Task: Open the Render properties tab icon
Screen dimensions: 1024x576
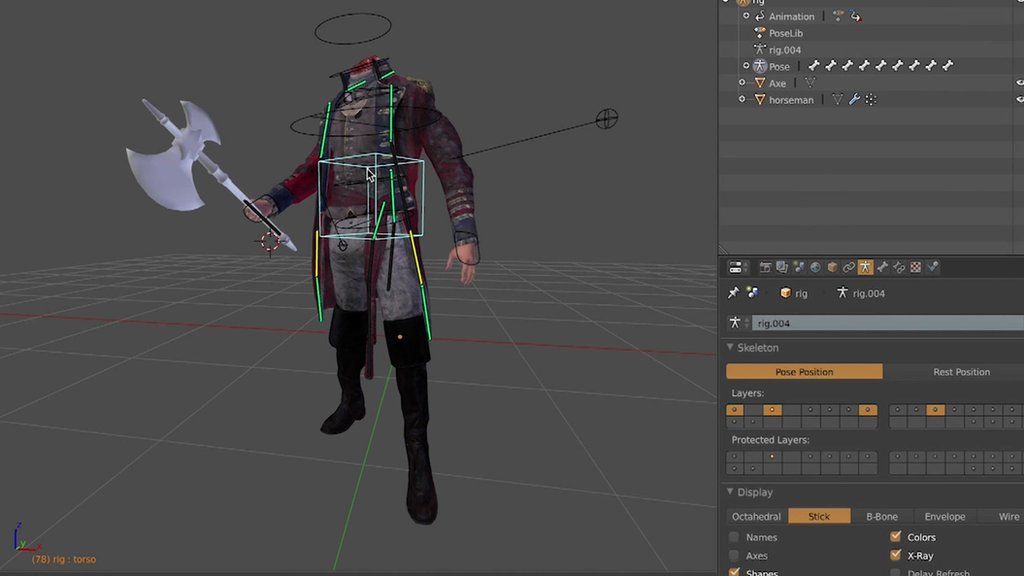Action: coord(766,267)
